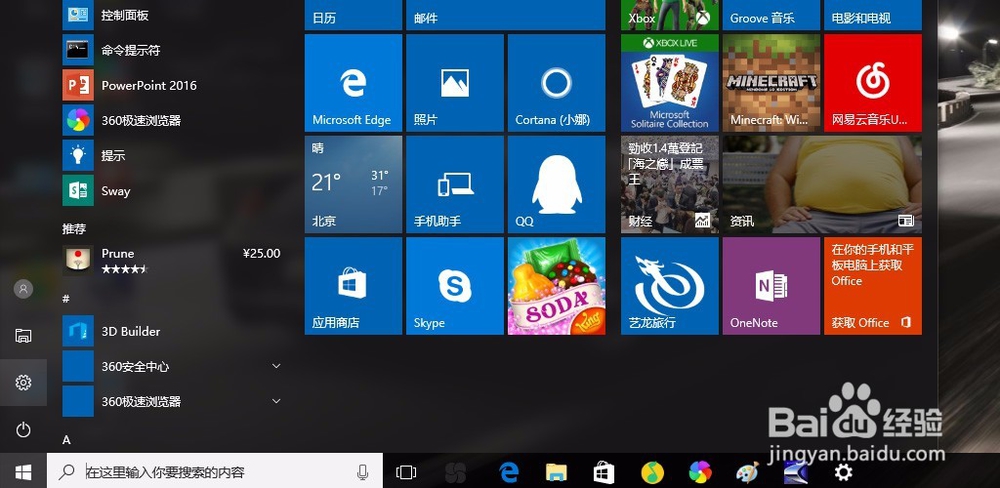This screenshot has height=488, width=1000.
Task: Open the 360安全中心 folder entry
Action: pos(172,366)
